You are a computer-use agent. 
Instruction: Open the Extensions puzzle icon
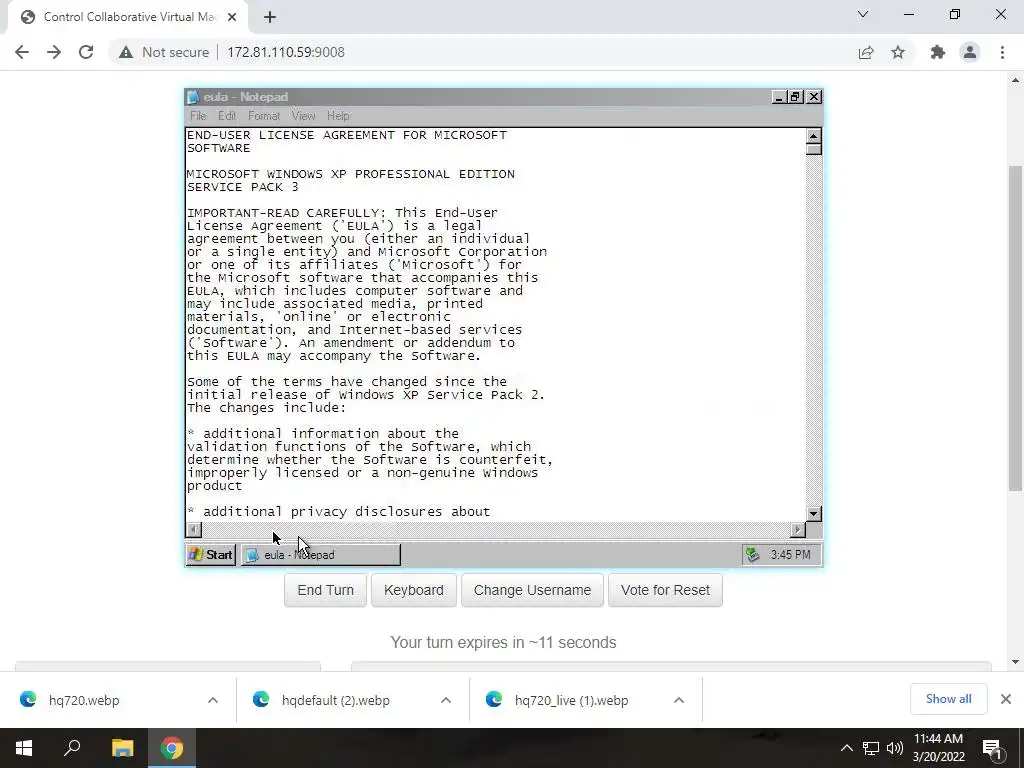(x=938, y=52)
